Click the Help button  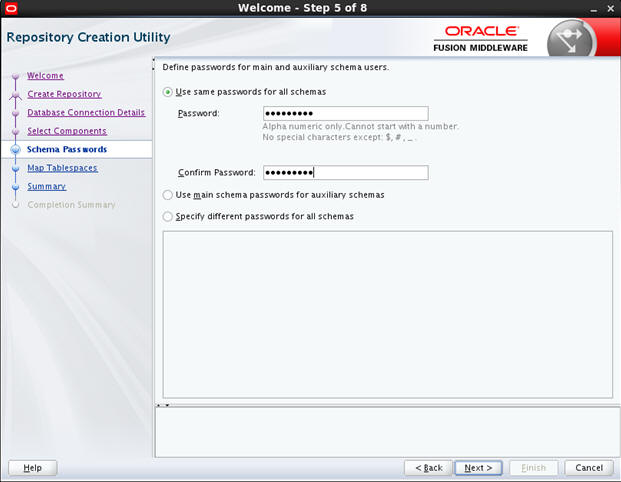point(32,468)
